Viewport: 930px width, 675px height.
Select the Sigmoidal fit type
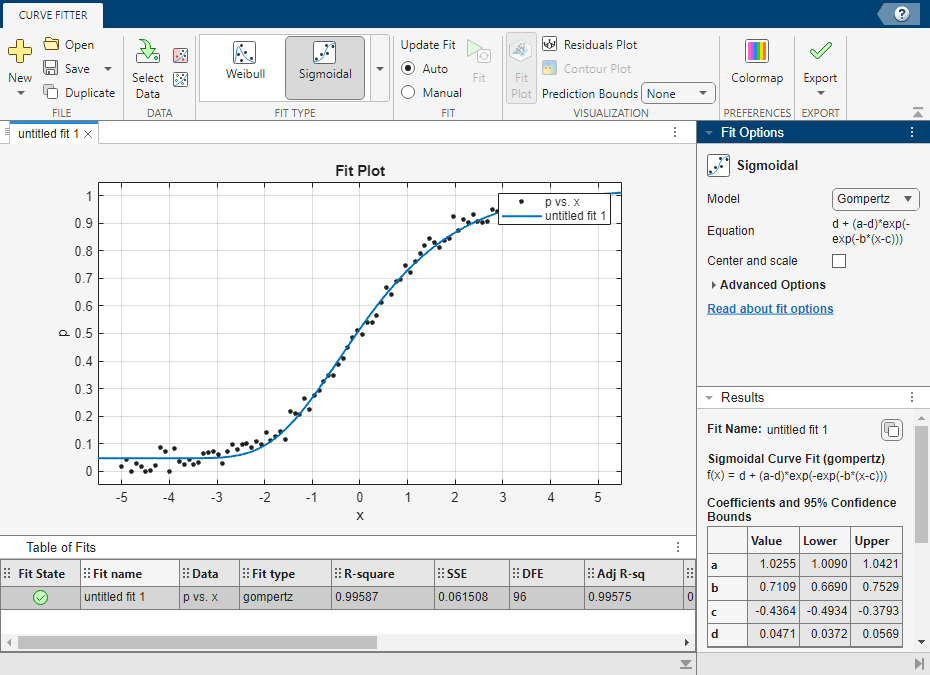click(x=325, y=60)
